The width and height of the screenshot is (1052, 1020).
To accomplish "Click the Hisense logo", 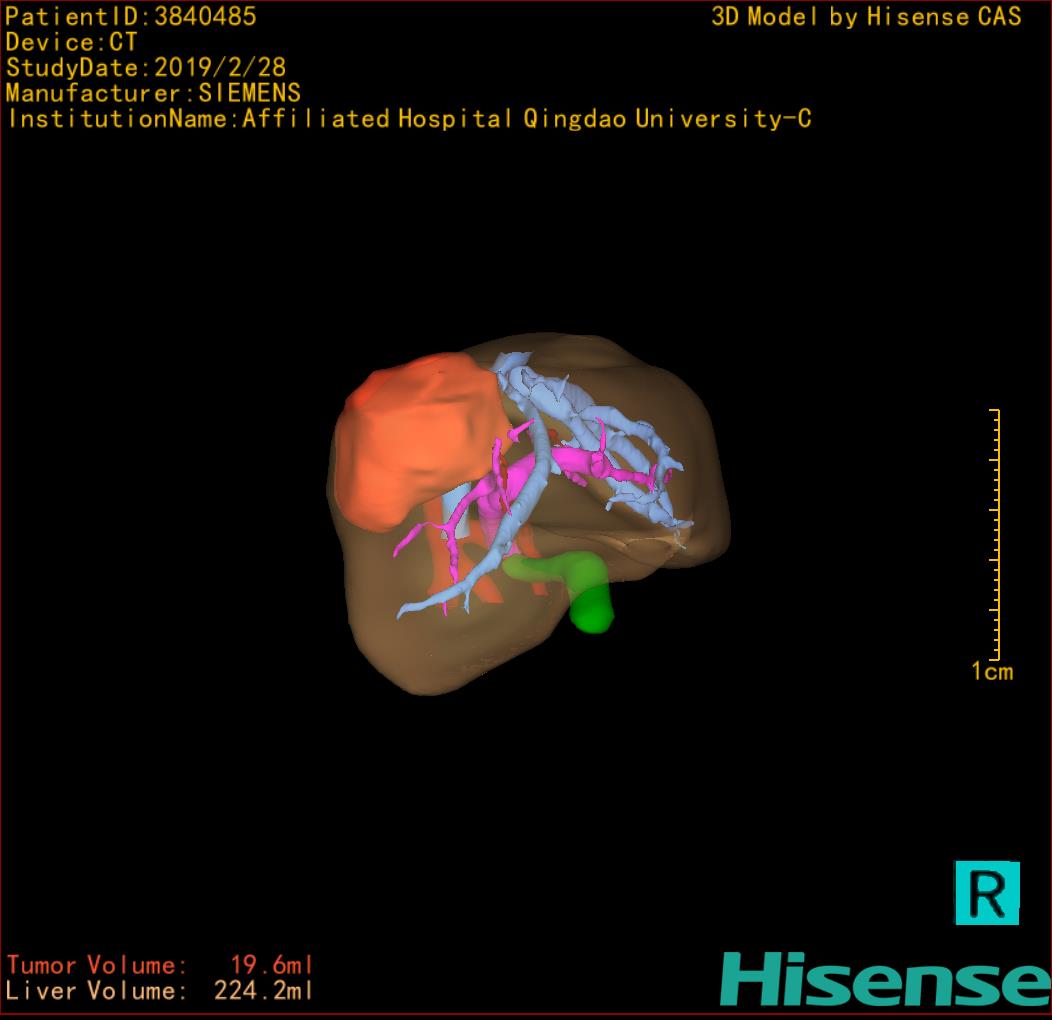I will 884,979.
